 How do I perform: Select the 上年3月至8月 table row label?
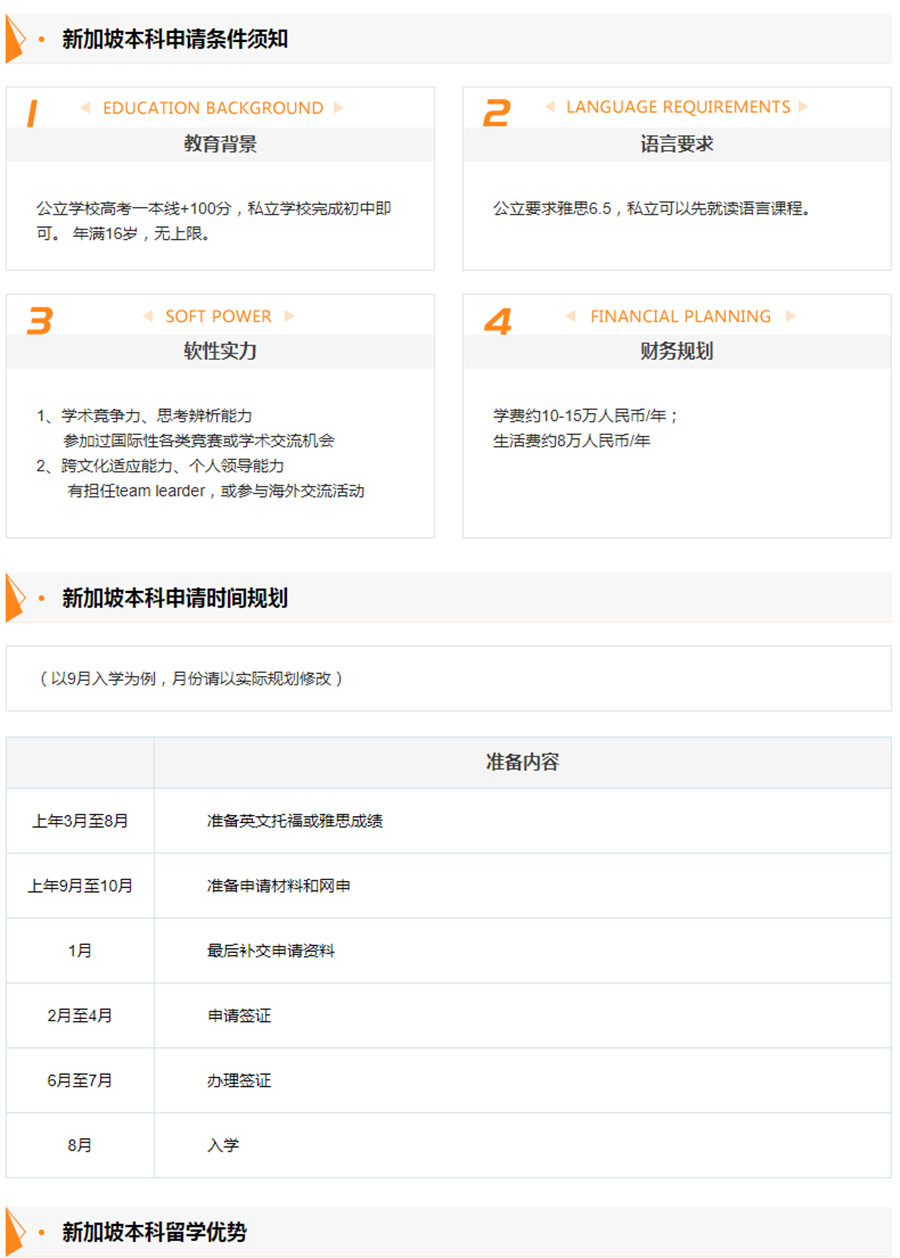click(x=80, y=821)
